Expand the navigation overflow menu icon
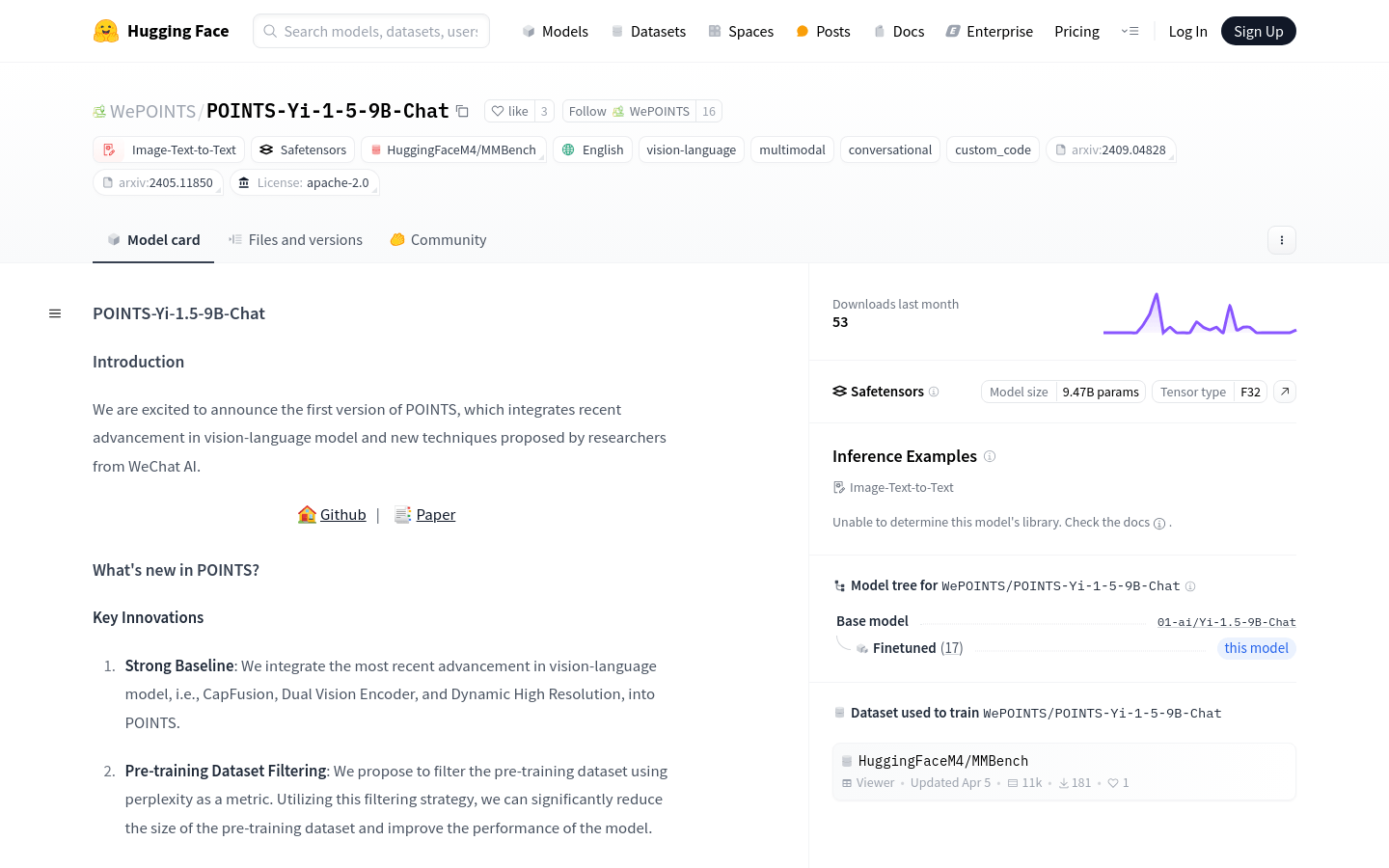The image size is (1389, 868). 1130,31
